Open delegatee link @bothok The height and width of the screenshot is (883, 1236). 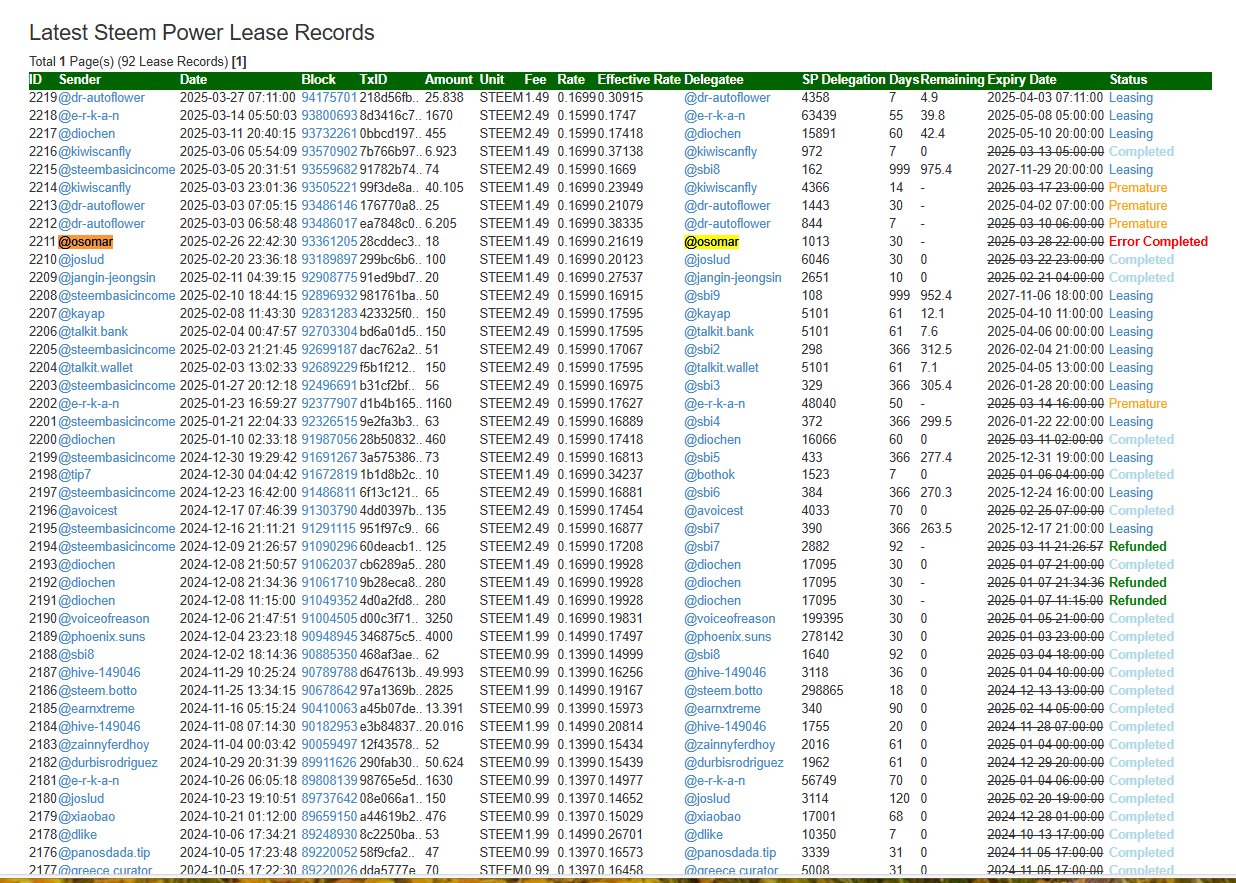709,475
